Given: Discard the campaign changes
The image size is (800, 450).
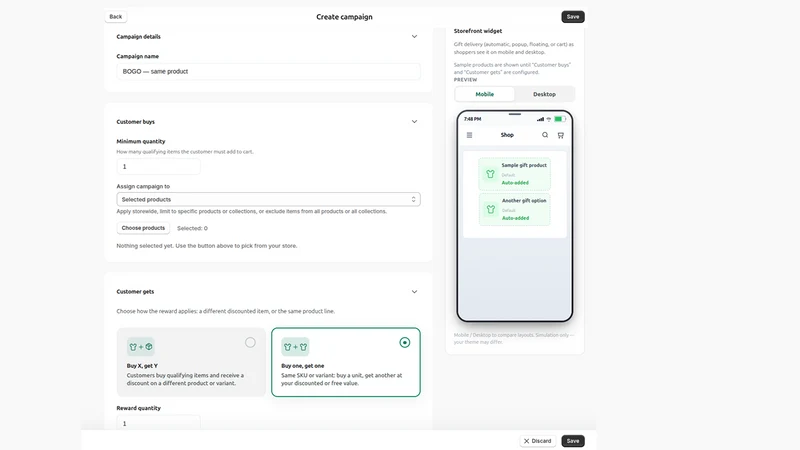Looking at the screenshot, I should coord(538,441).
